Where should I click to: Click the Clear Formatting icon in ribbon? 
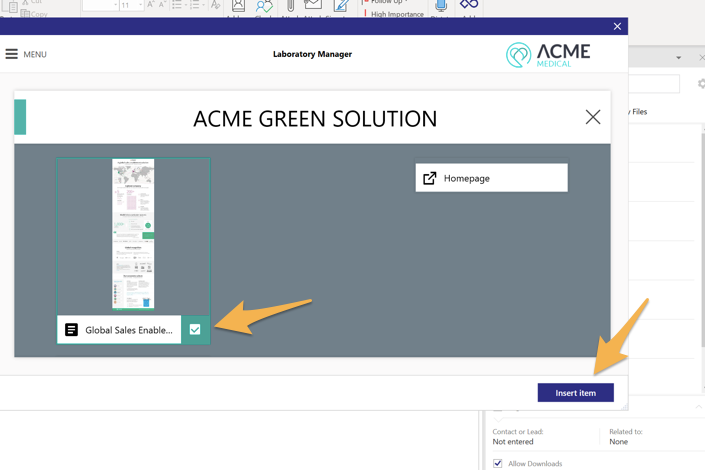coord(215,4)
